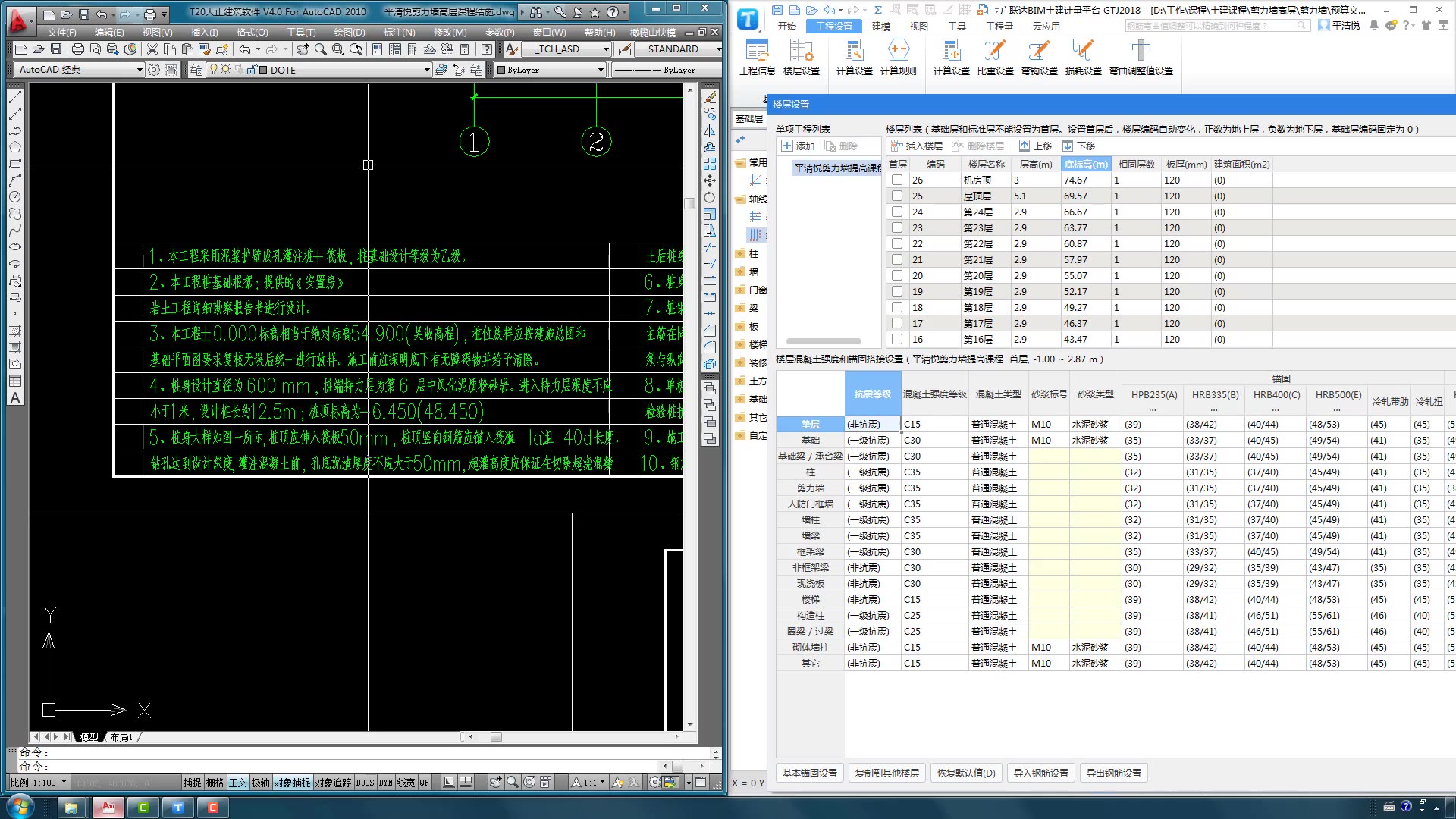Switch to the 建模 ribbon tab
This screenshot has width=1456, height=819.
click(880, 26)
